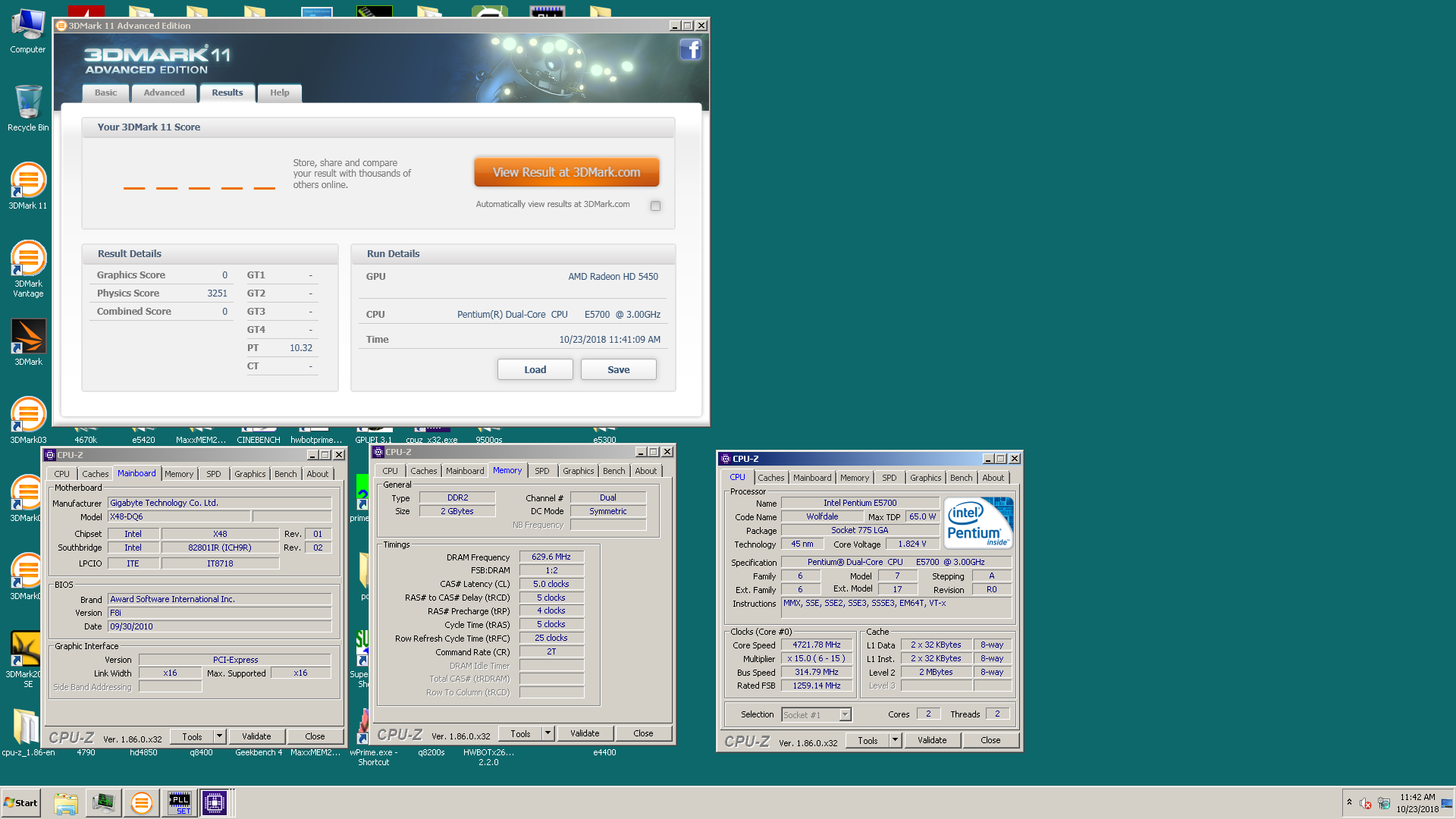Switch to the Advanced tab in 3DMark 11
The width and height of the screenshot is (1456, 819).
[164, 93]
